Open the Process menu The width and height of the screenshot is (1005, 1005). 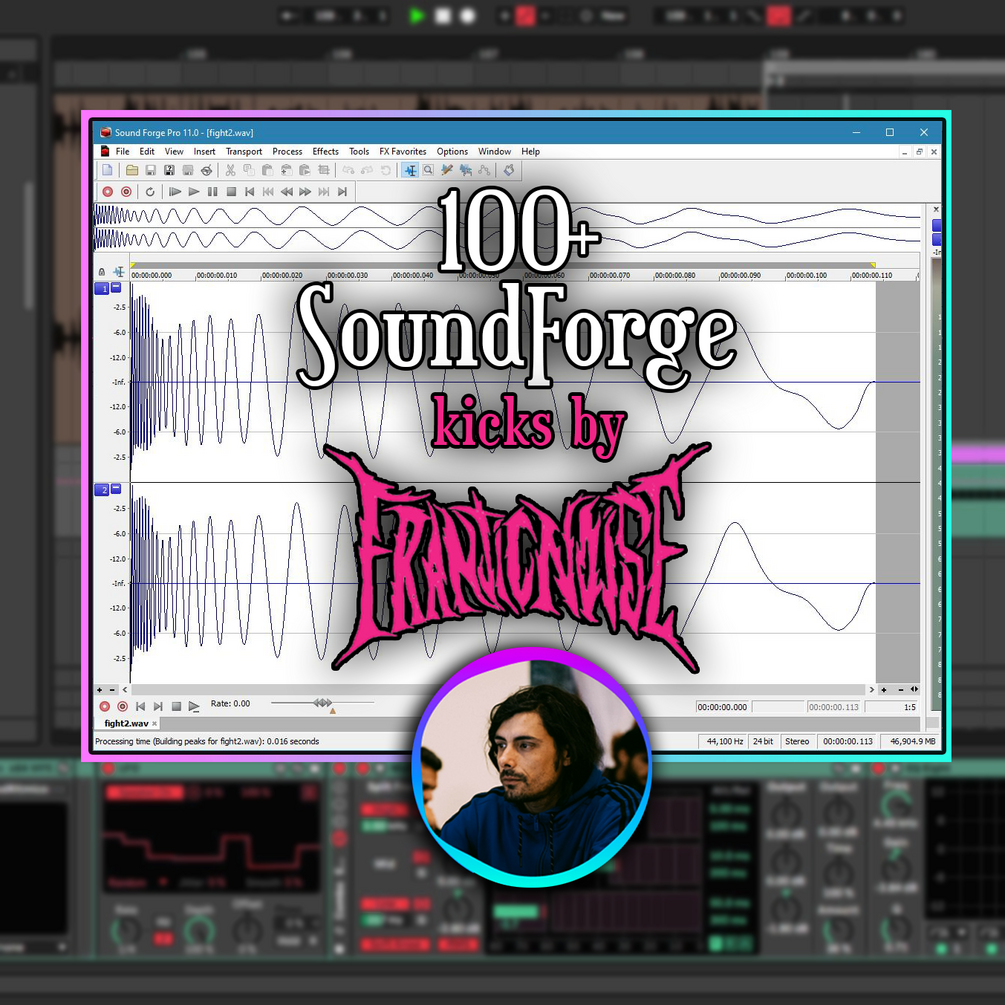[287, 152]
